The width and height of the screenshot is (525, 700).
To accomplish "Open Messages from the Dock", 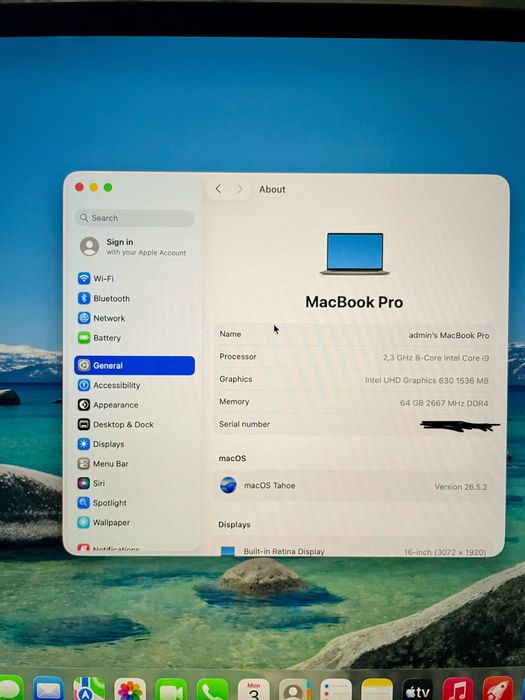I will tap(10, 688).
